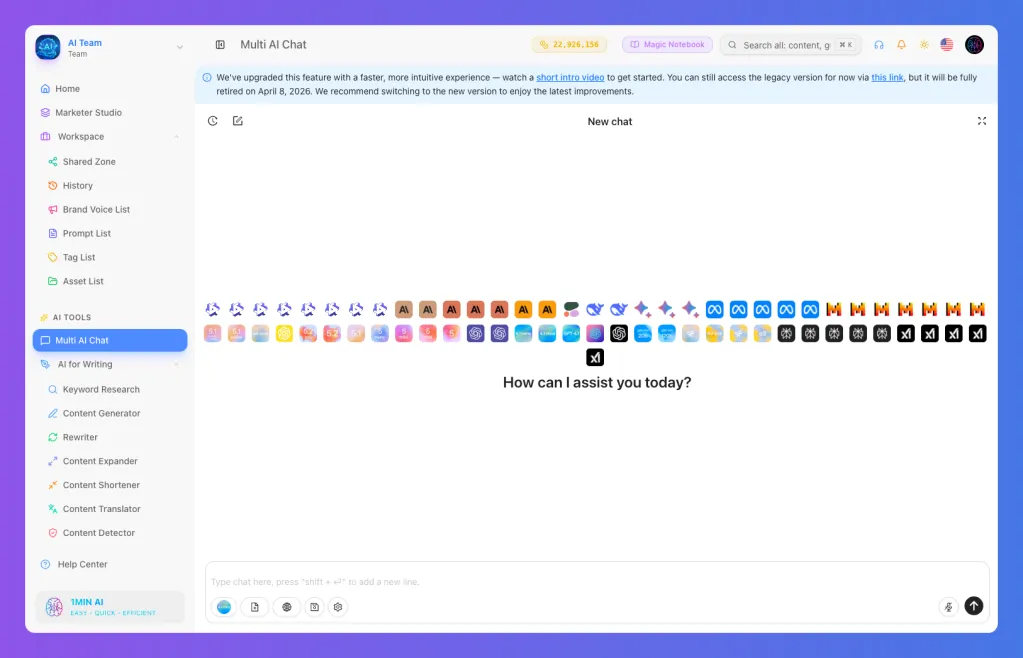Open Magic Notebook
Image resolution: width=1023 pixels, height=658 pixels.
[x=667, y=44]
